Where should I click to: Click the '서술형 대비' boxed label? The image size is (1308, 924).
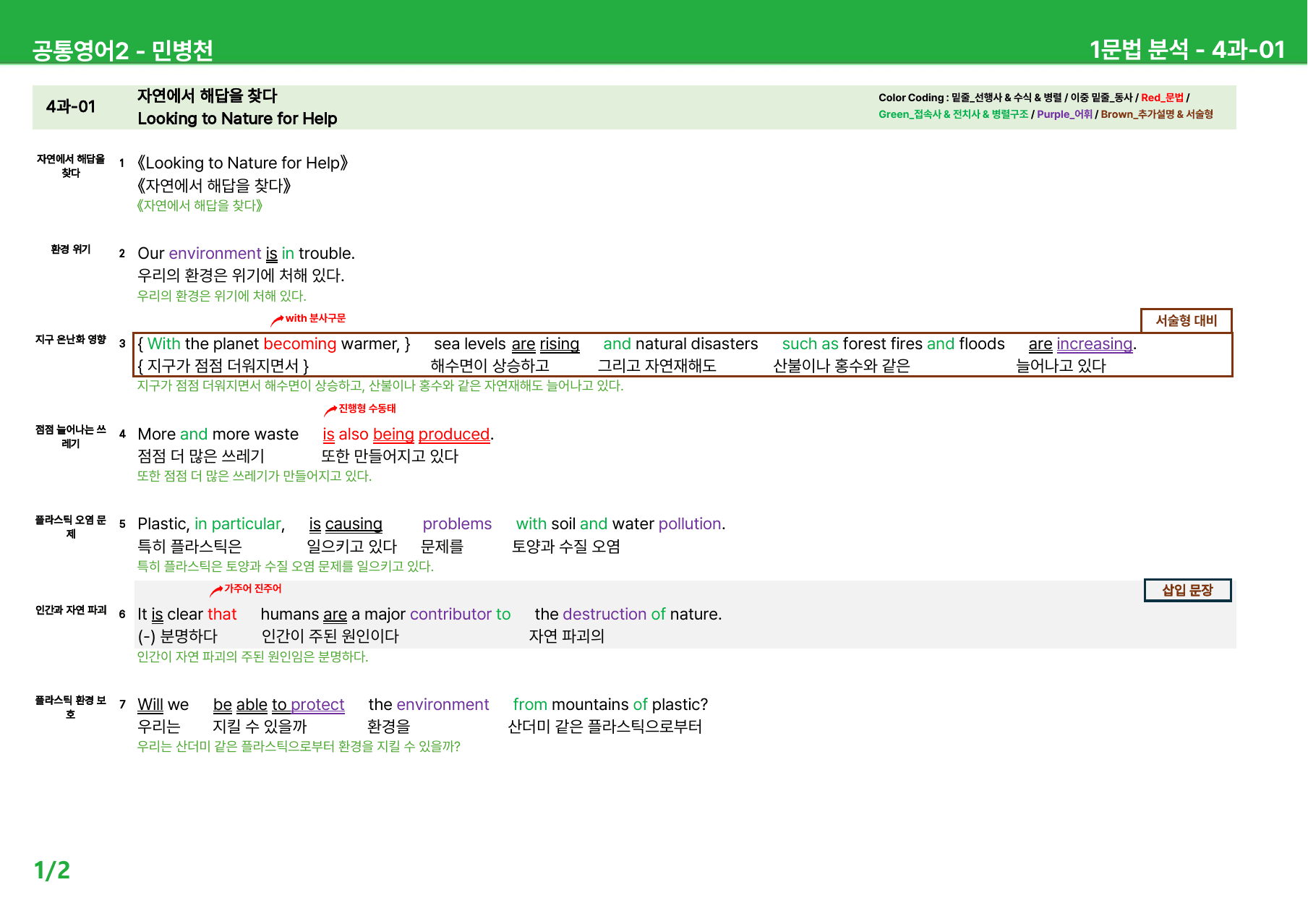point(1186,320)
